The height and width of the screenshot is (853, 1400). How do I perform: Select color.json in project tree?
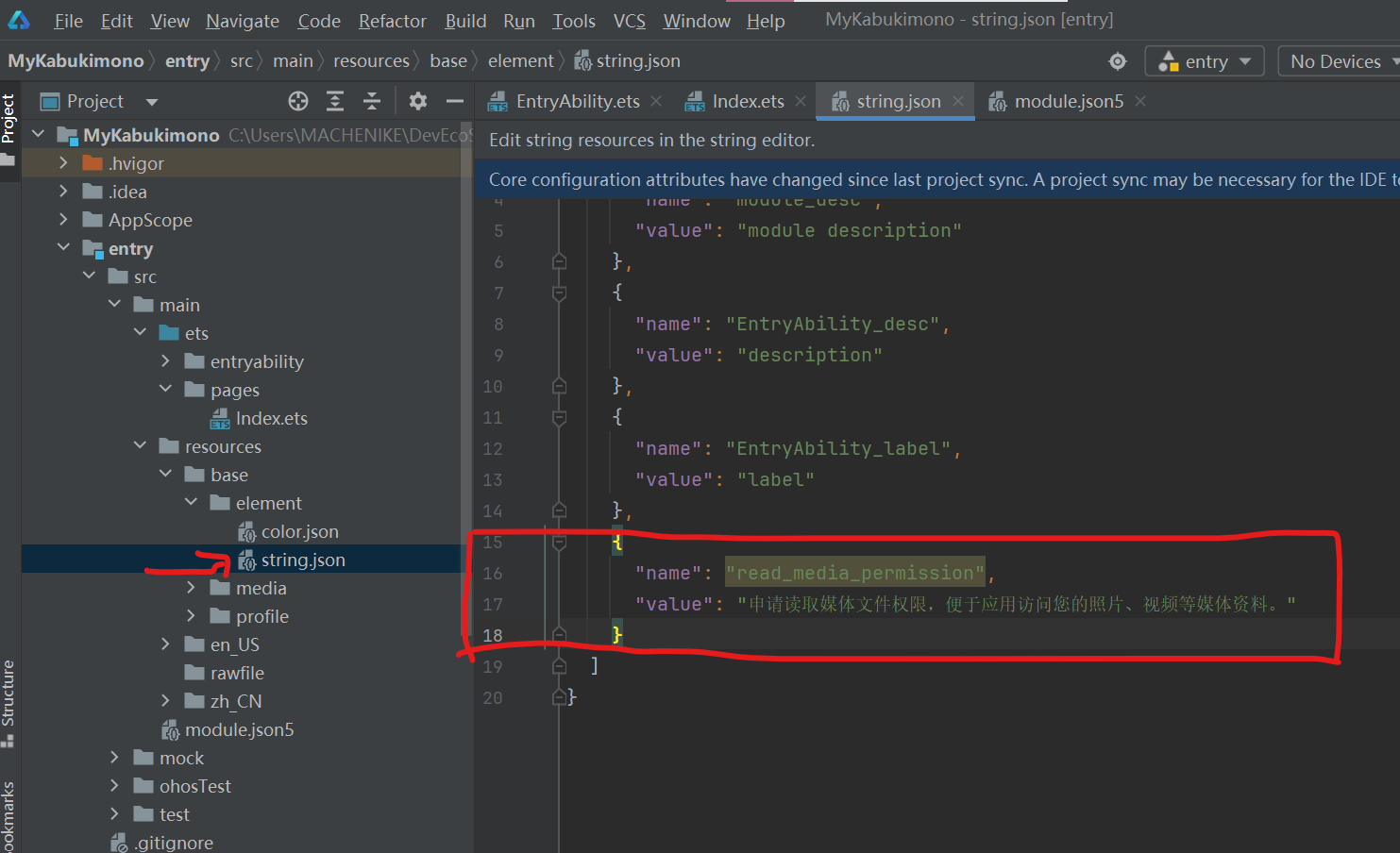pyautogui.click(x=299, y=531)
